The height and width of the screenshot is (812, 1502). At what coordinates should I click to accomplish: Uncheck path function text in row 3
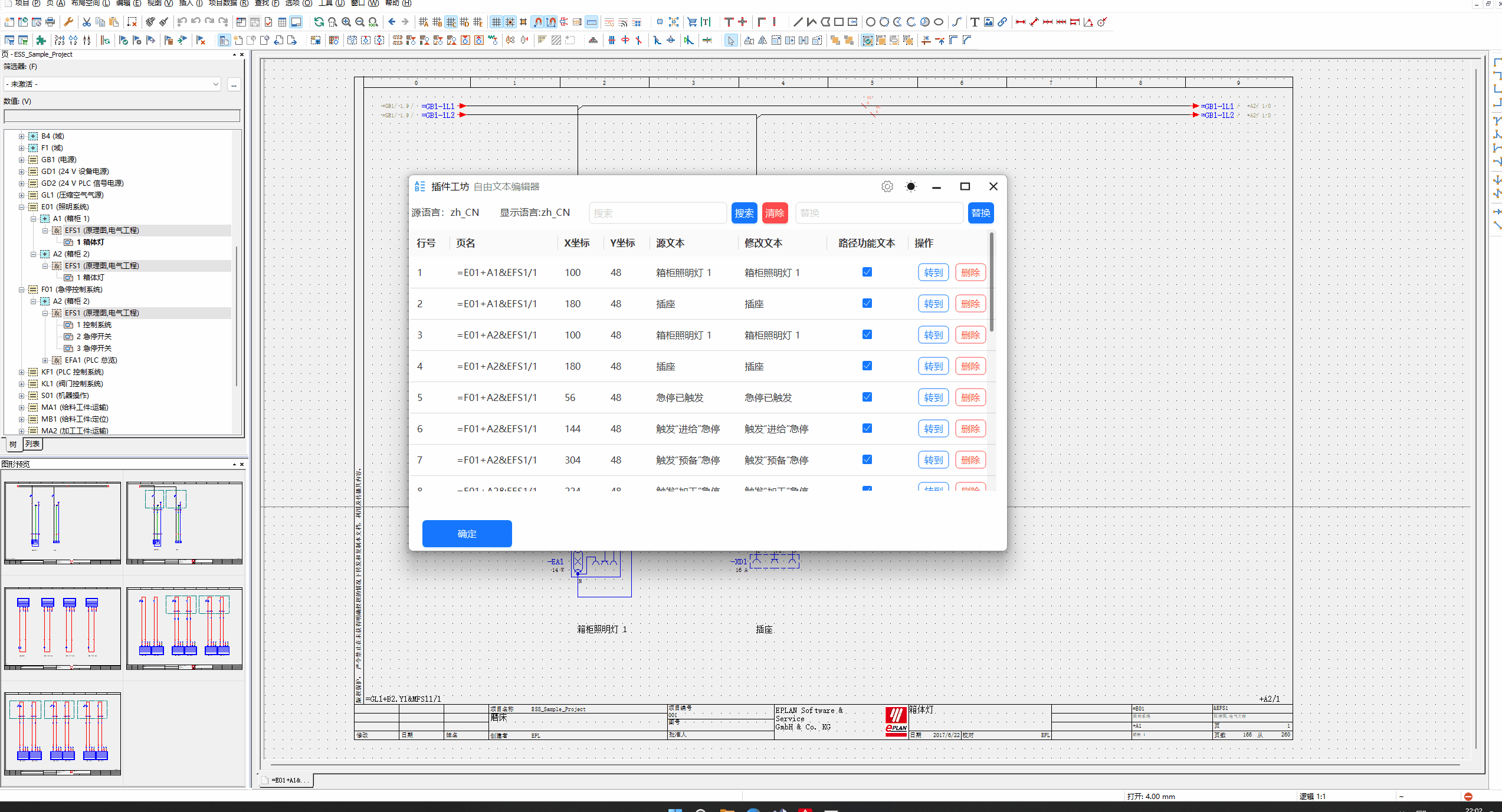point(867,335)
